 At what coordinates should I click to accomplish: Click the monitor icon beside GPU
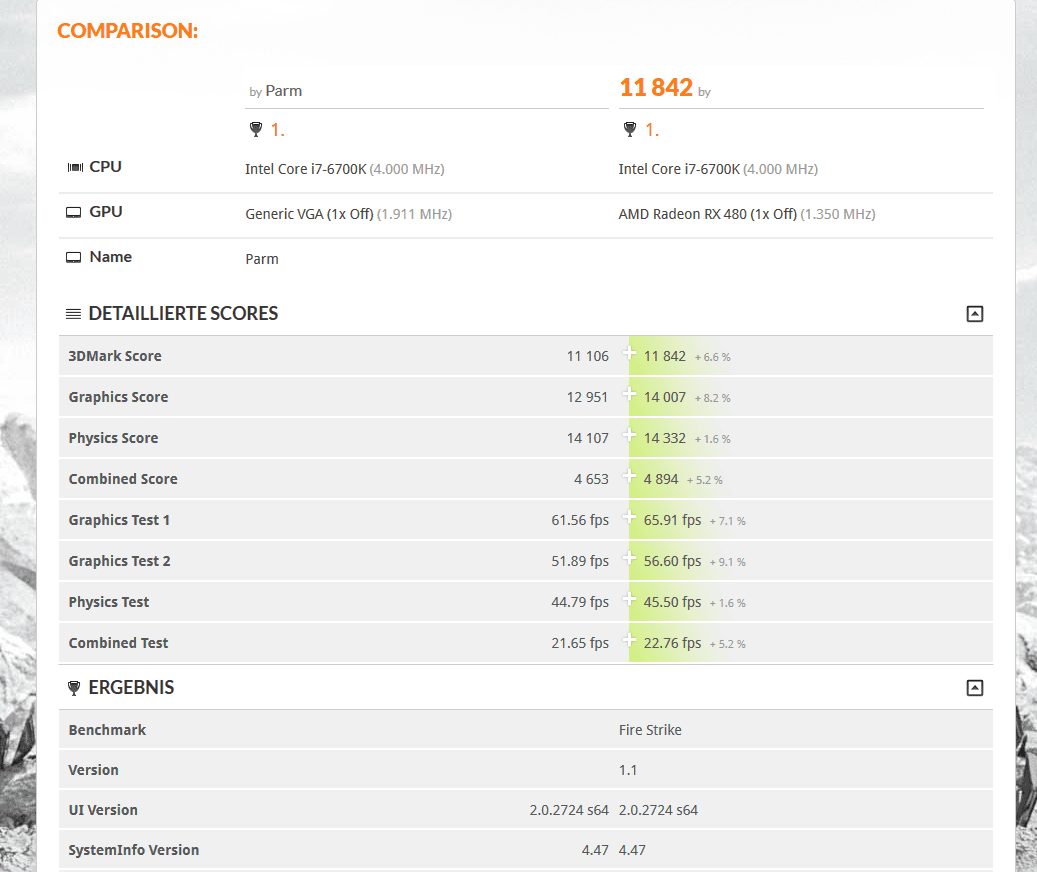click(73, 212)
